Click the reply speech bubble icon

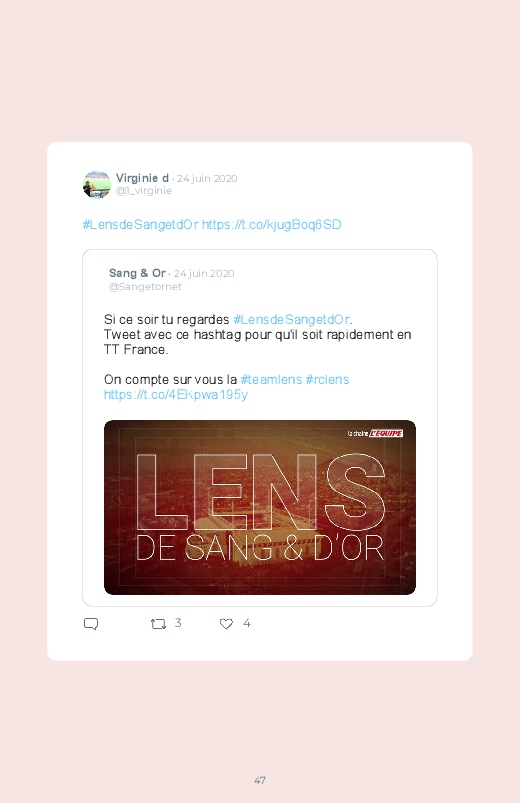pyautogui.click(x=91, y=624)
